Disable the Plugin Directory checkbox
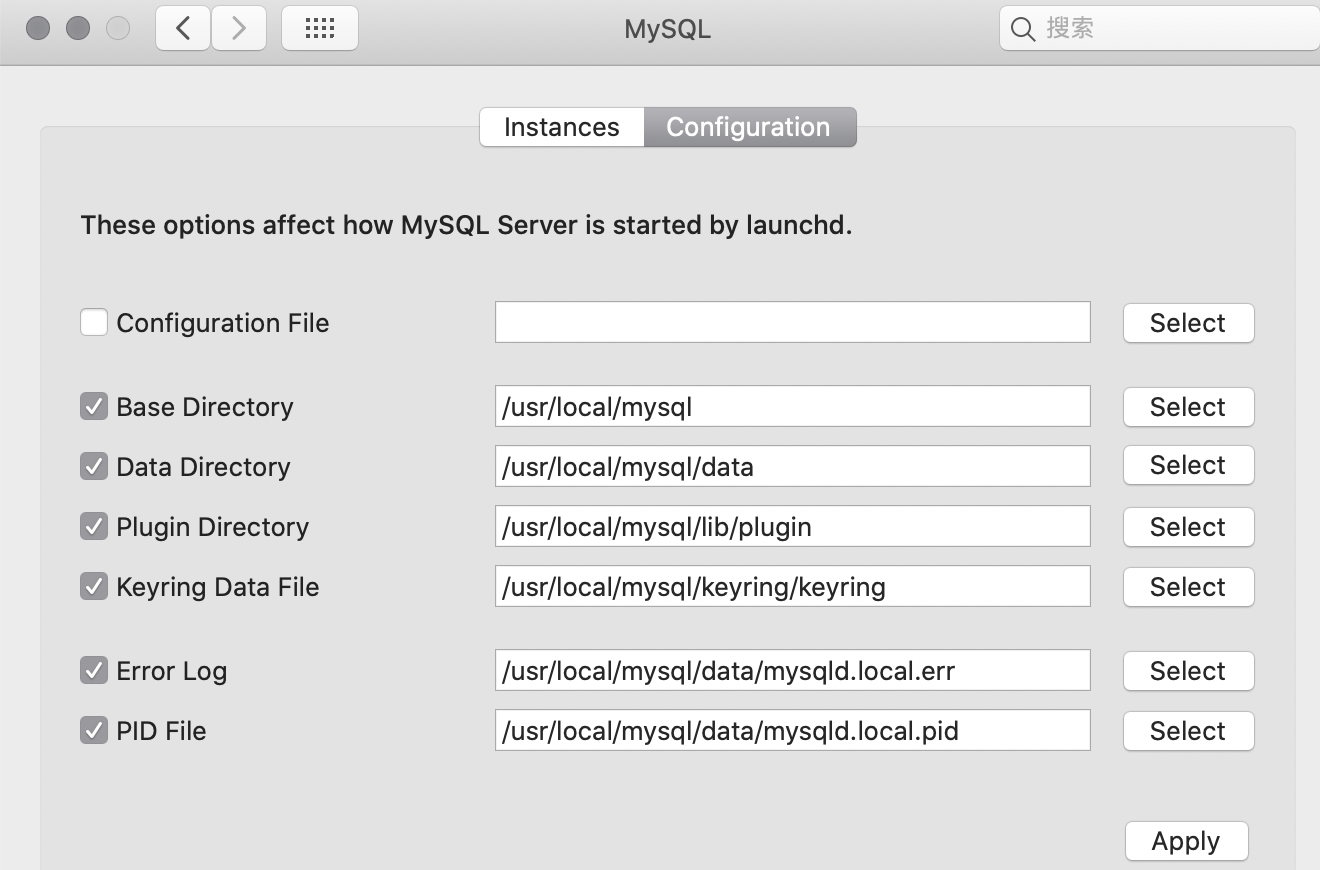 click(94, 527)
